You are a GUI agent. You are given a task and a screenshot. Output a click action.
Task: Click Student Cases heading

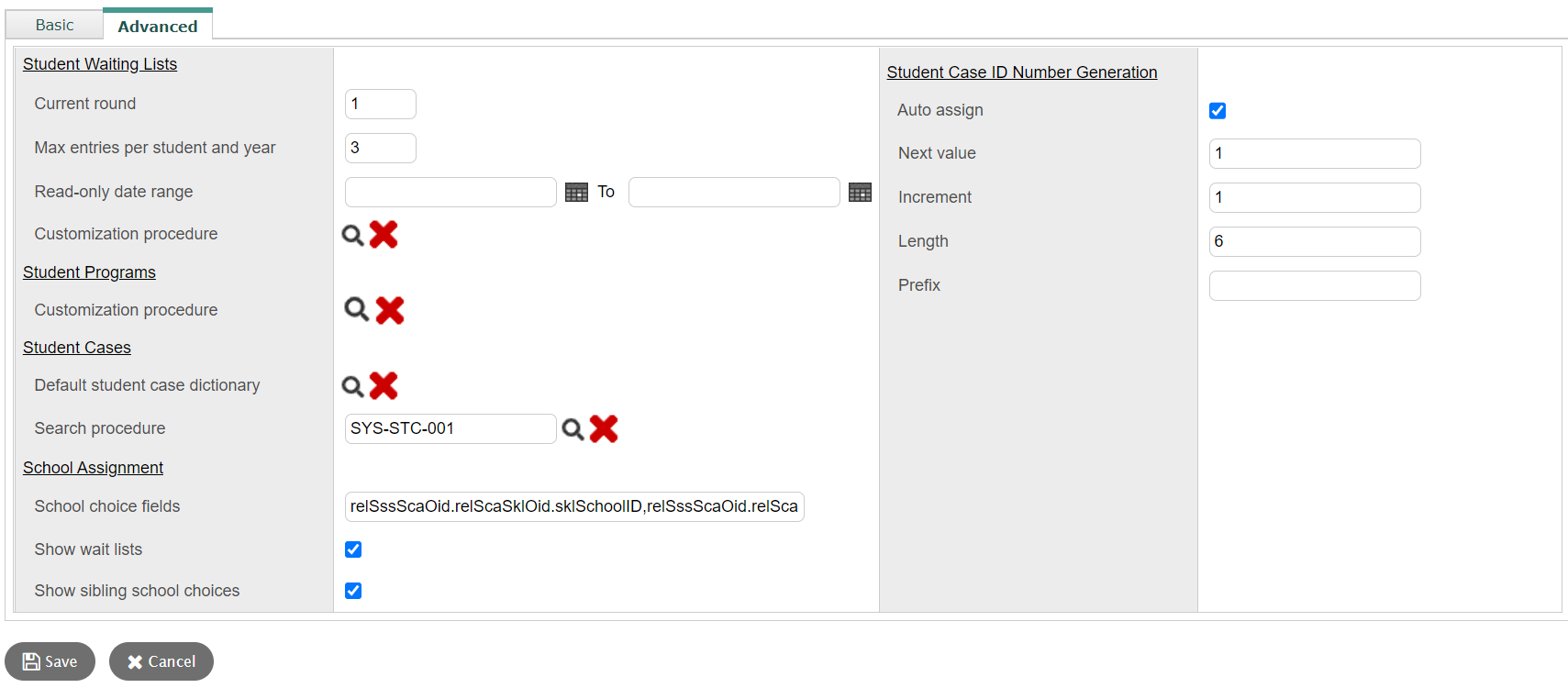click(x=77, y=348)
